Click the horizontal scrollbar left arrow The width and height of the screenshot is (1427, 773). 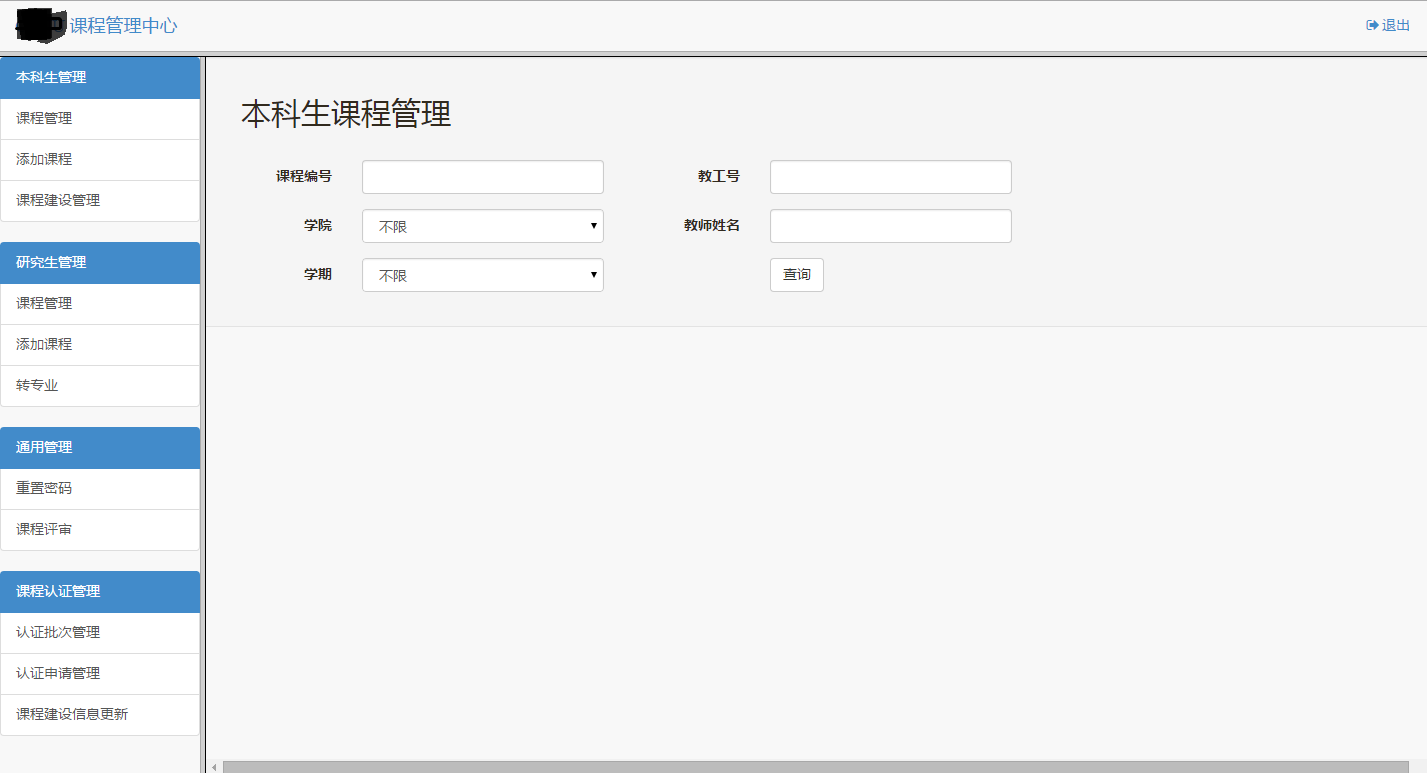pyautogui.click(x=214, y=767)
